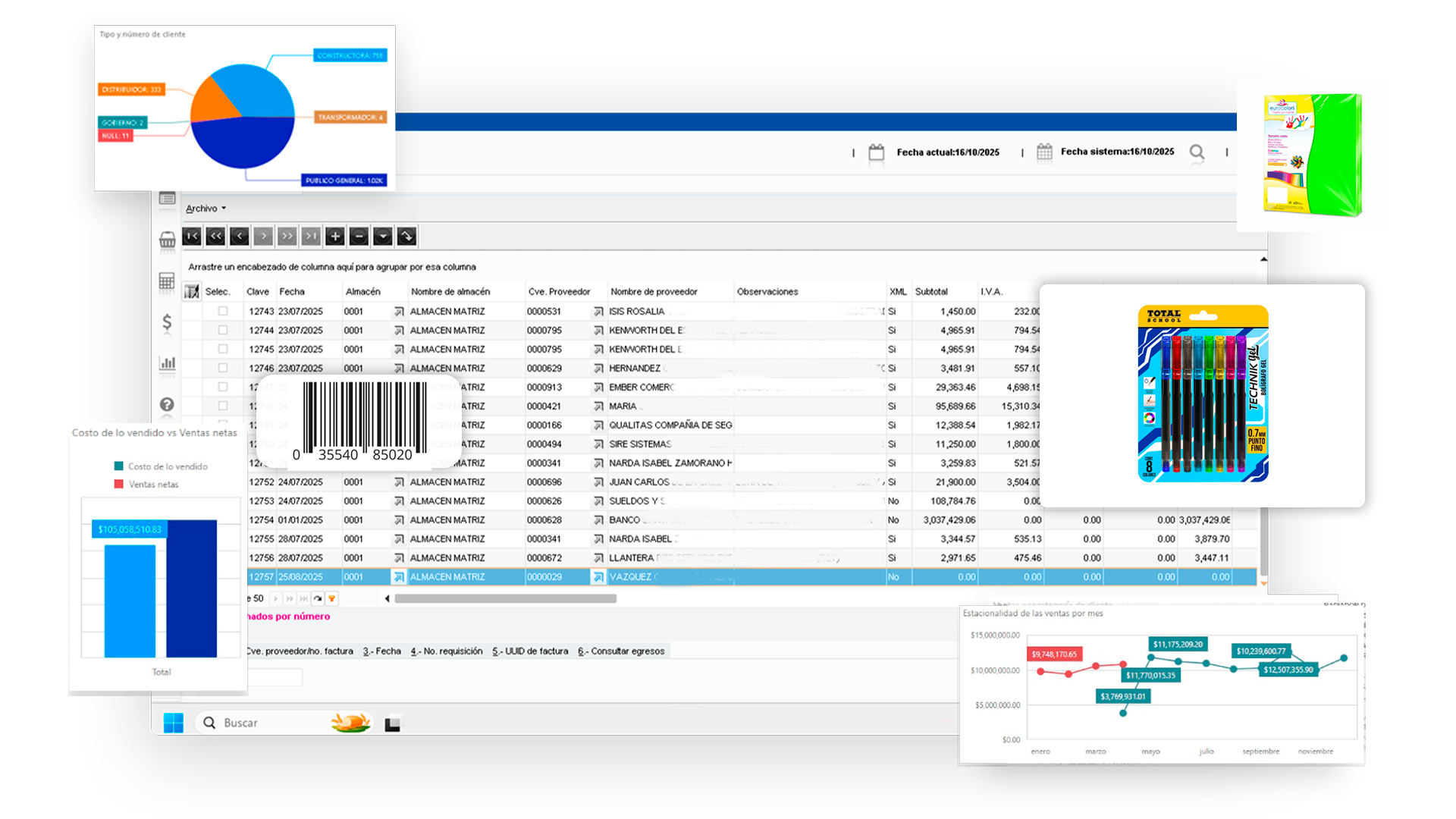Select the 6.- Consultar egresos option
The height and width of the screenshot is (819, 1456).
point(621,651)
